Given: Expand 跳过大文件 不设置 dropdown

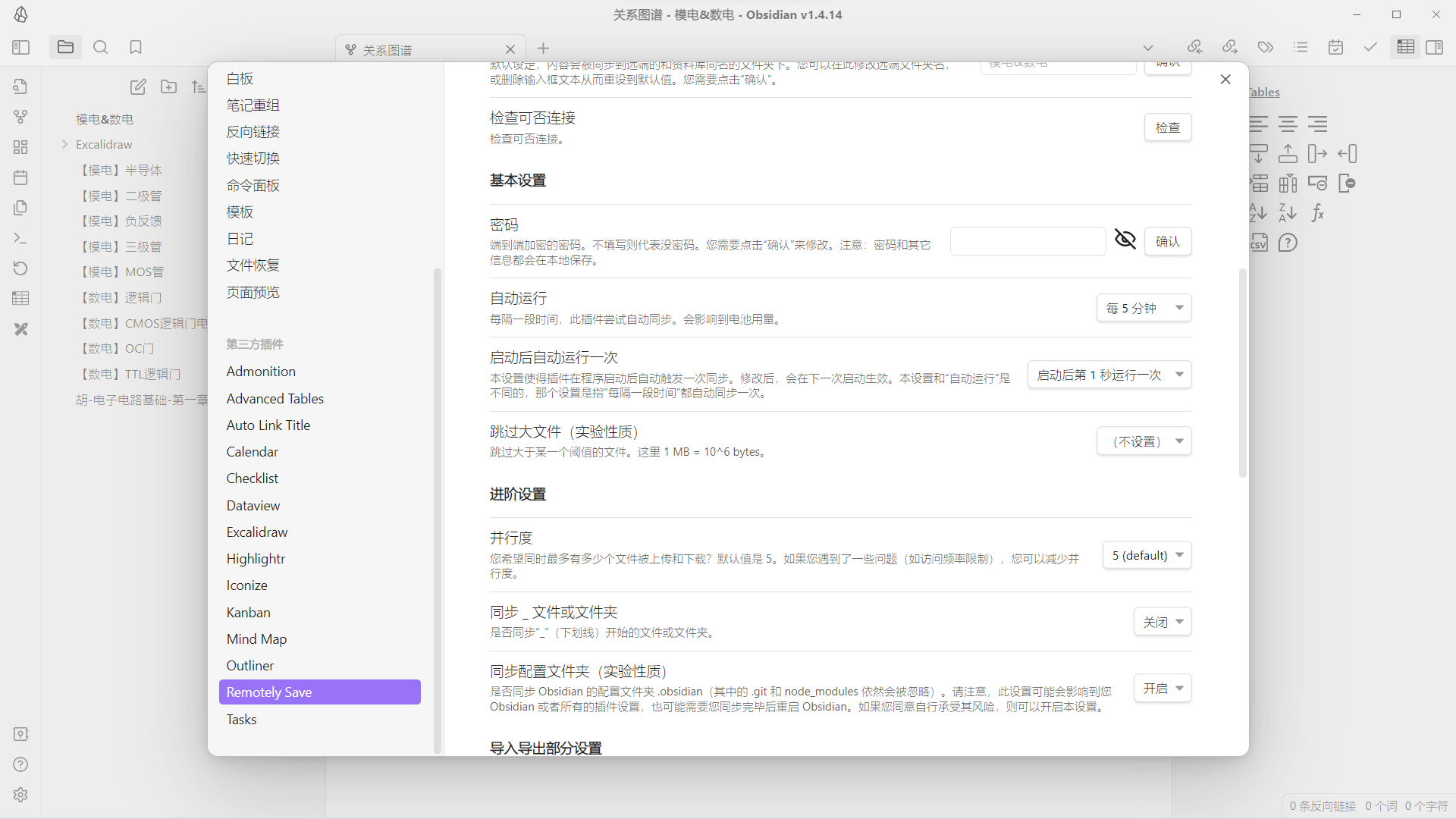Looking at the screenshot, I should 1143,440.
